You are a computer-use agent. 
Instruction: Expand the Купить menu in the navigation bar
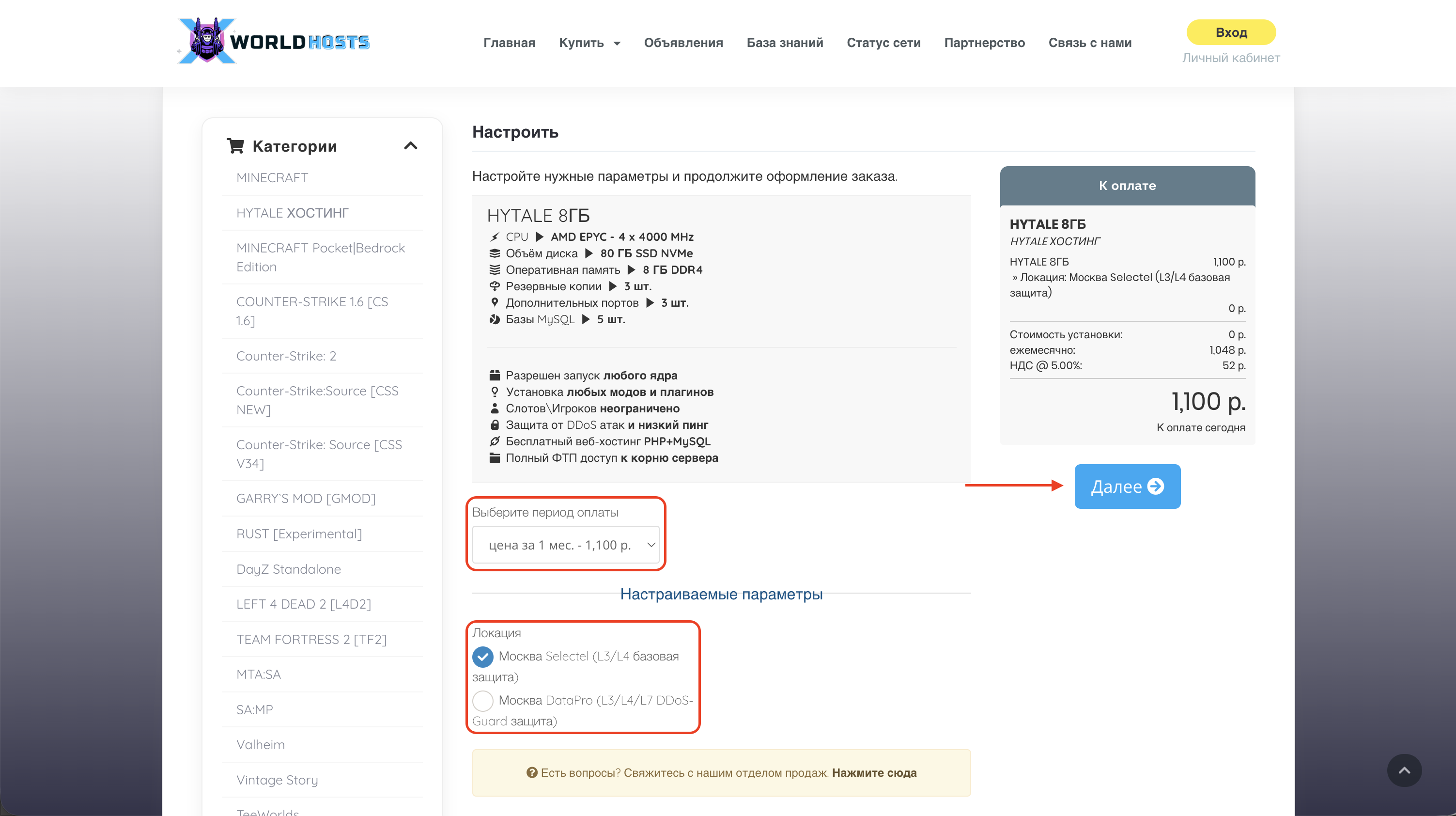tap(589, 43)
